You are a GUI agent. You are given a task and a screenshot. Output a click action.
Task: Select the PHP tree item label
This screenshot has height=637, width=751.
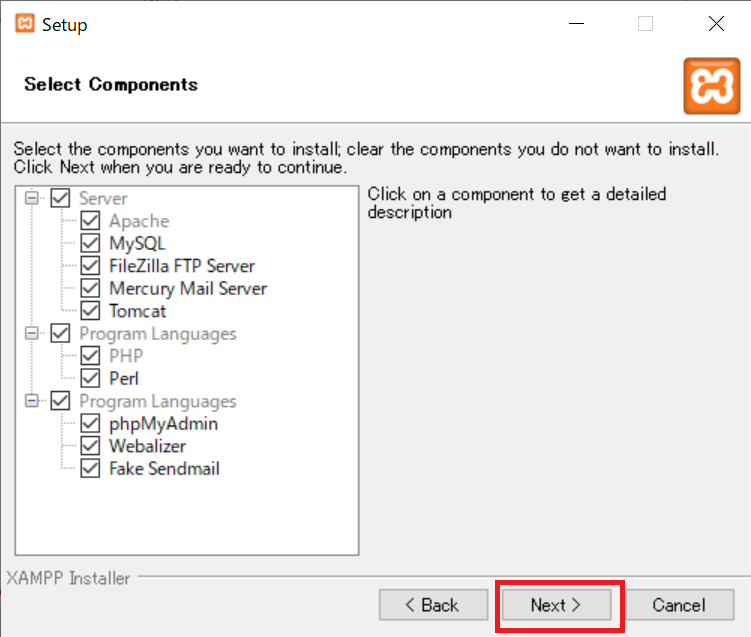(x=126, y=356)
